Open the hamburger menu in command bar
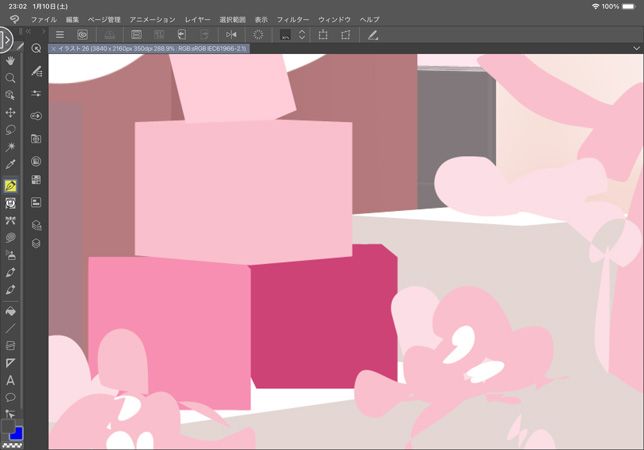Image resolution: width=644 pixels, height=450 pixels. [60, 35]
